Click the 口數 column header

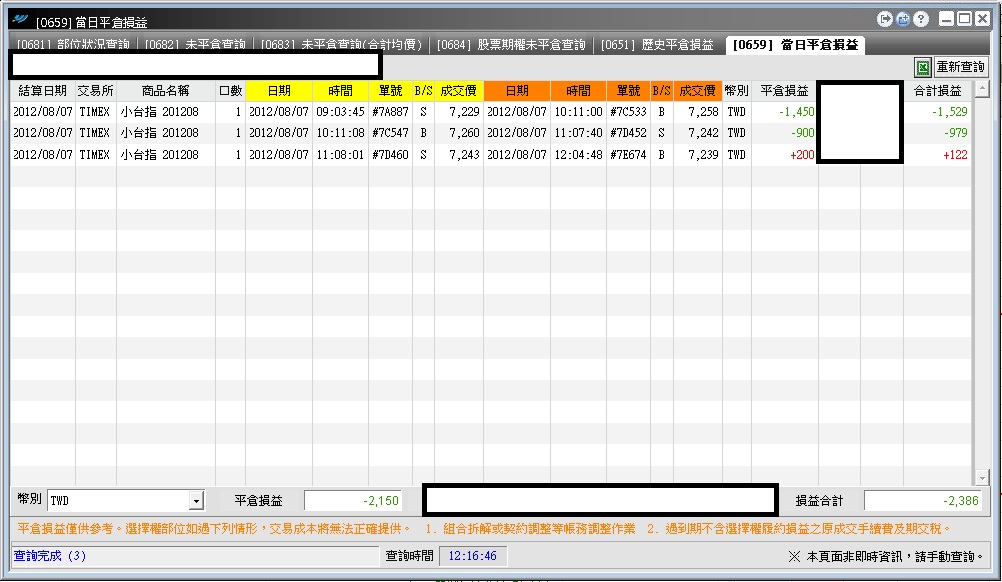(x=231, y=91)
